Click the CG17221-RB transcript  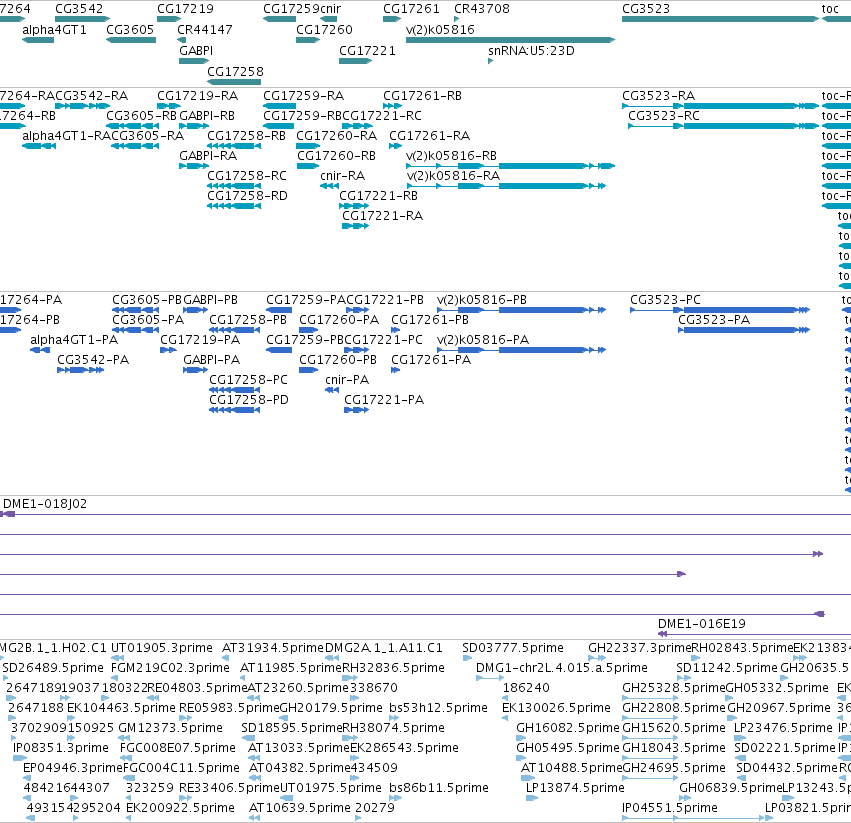coord(354,206)
